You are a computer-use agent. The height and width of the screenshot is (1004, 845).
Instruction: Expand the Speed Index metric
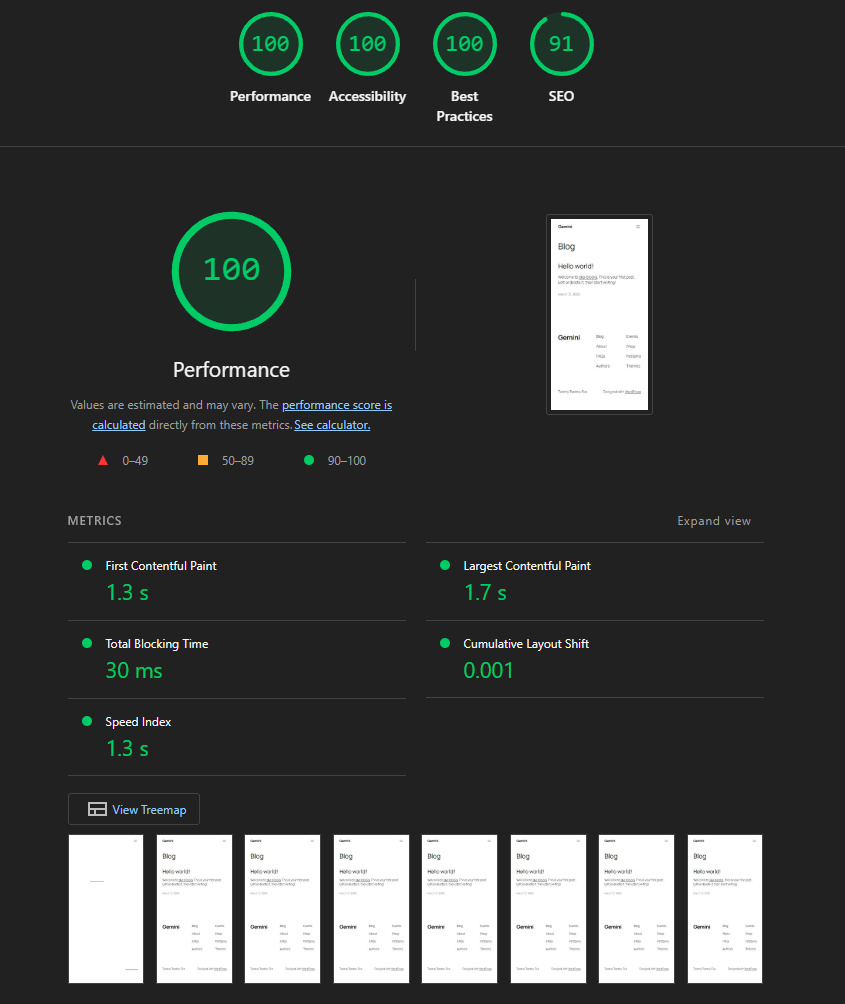[139, 722]
